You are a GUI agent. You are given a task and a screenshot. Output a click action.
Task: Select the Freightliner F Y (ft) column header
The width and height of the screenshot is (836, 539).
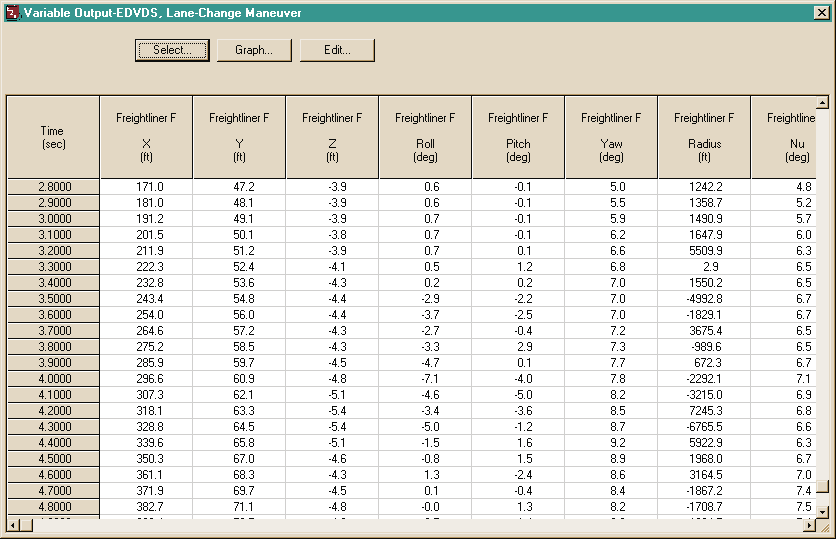pyautogui.click(x=239, y=137)
